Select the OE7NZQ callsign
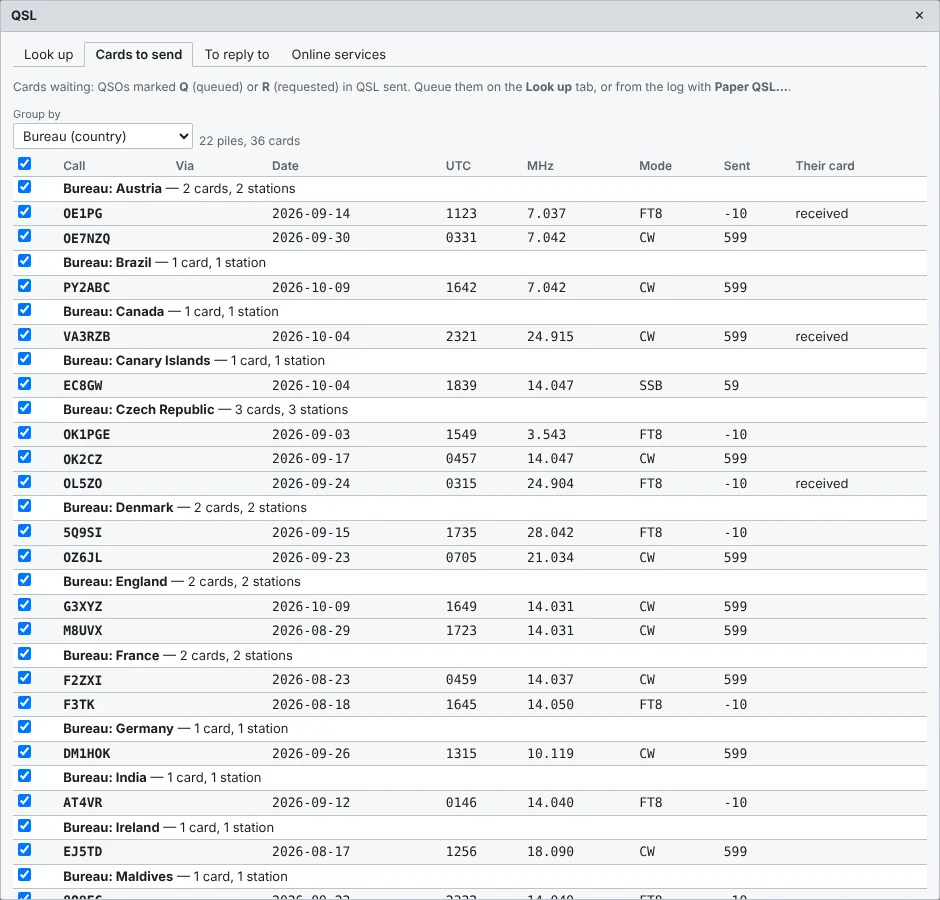 click(87, 238)
